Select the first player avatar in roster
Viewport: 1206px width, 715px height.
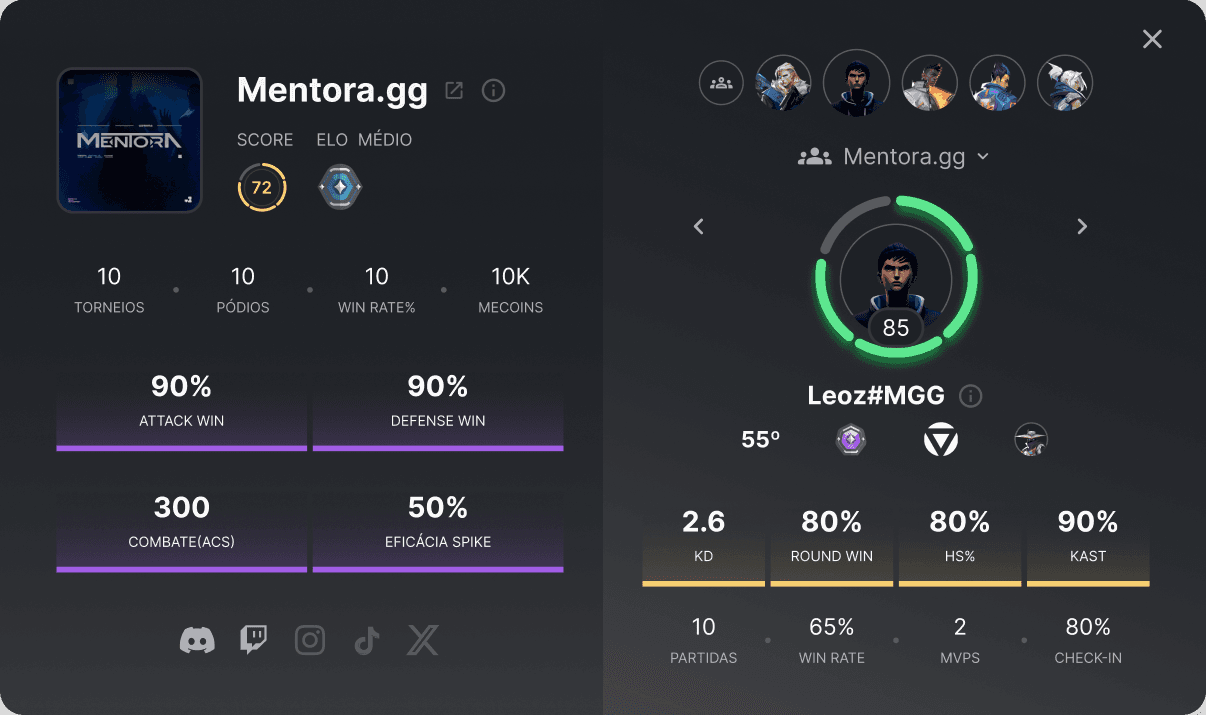(x=783, y=82)
